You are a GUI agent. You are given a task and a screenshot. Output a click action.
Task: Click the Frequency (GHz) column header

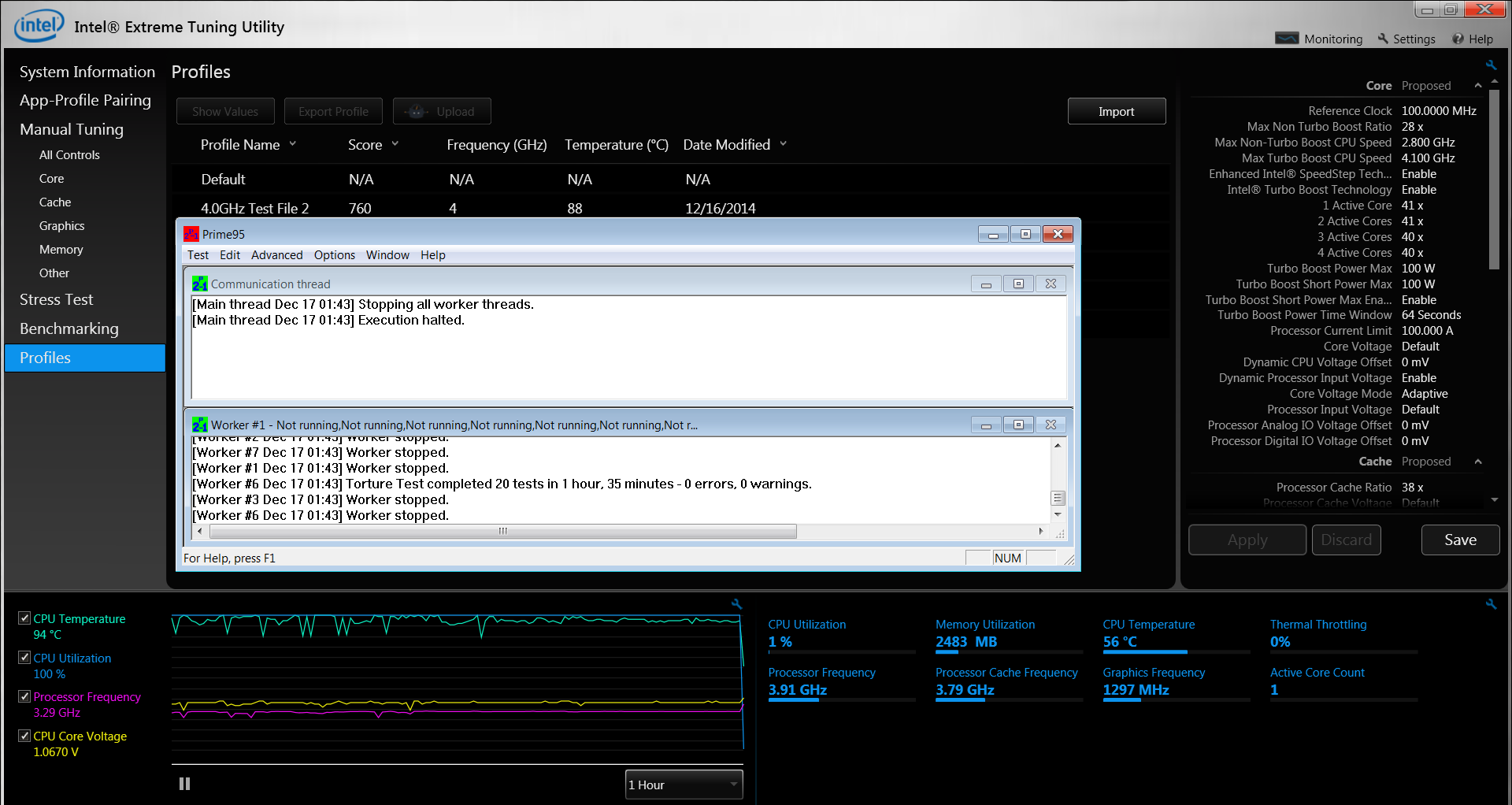[x=497, y=145]
